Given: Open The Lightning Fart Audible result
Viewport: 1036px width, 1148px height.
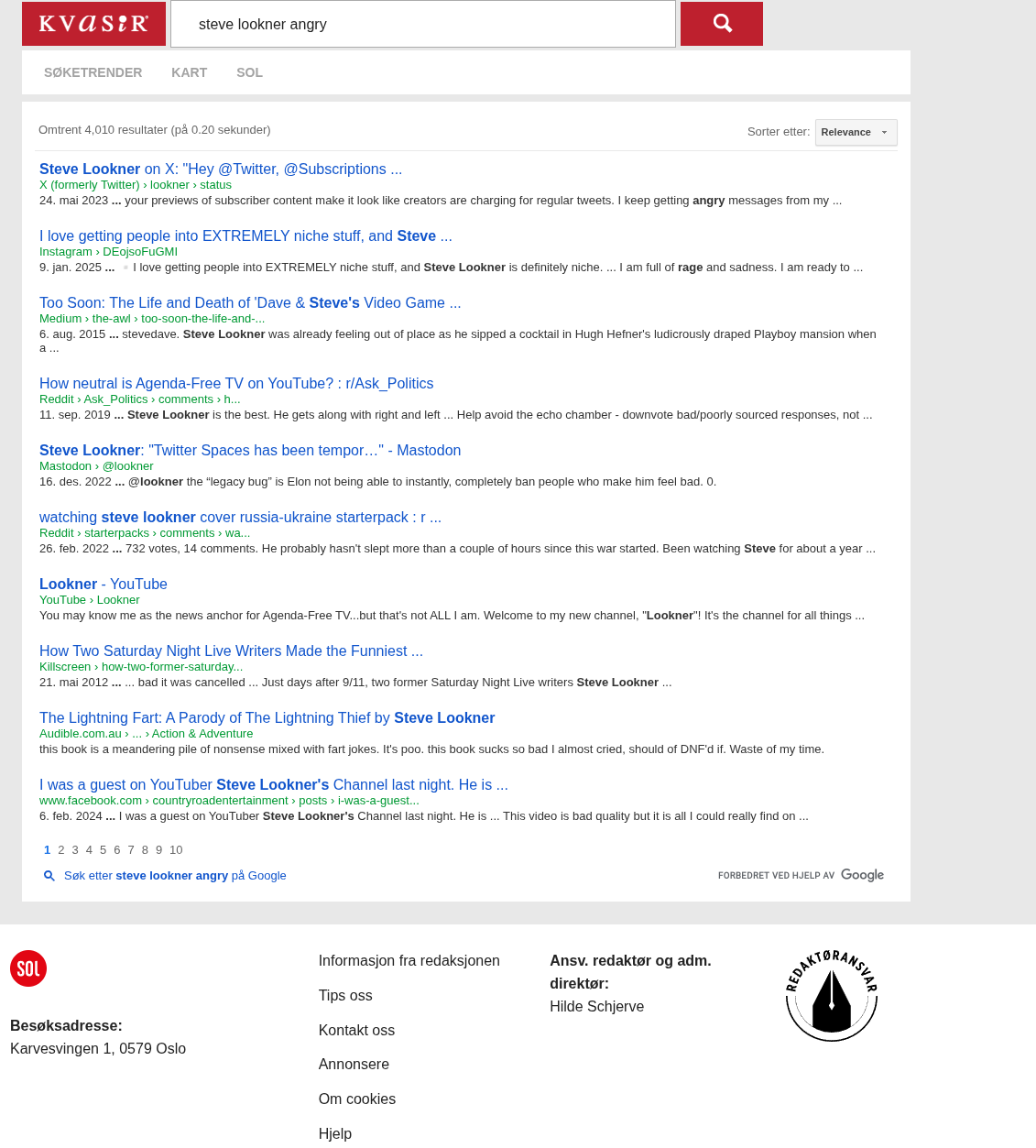Looking at the screenshot, I should (267, 717).
